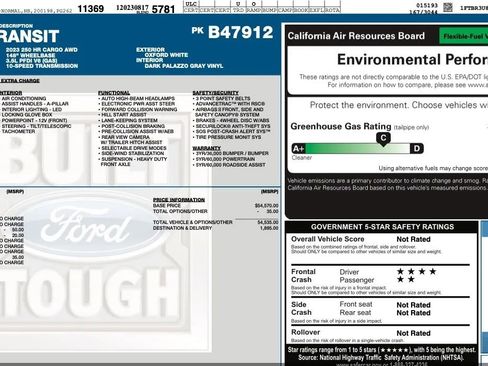Screen dimensions: 488x366
Task: Click the 2023 250 HR CARGO AWD line
Action: [x=42, y=50]
